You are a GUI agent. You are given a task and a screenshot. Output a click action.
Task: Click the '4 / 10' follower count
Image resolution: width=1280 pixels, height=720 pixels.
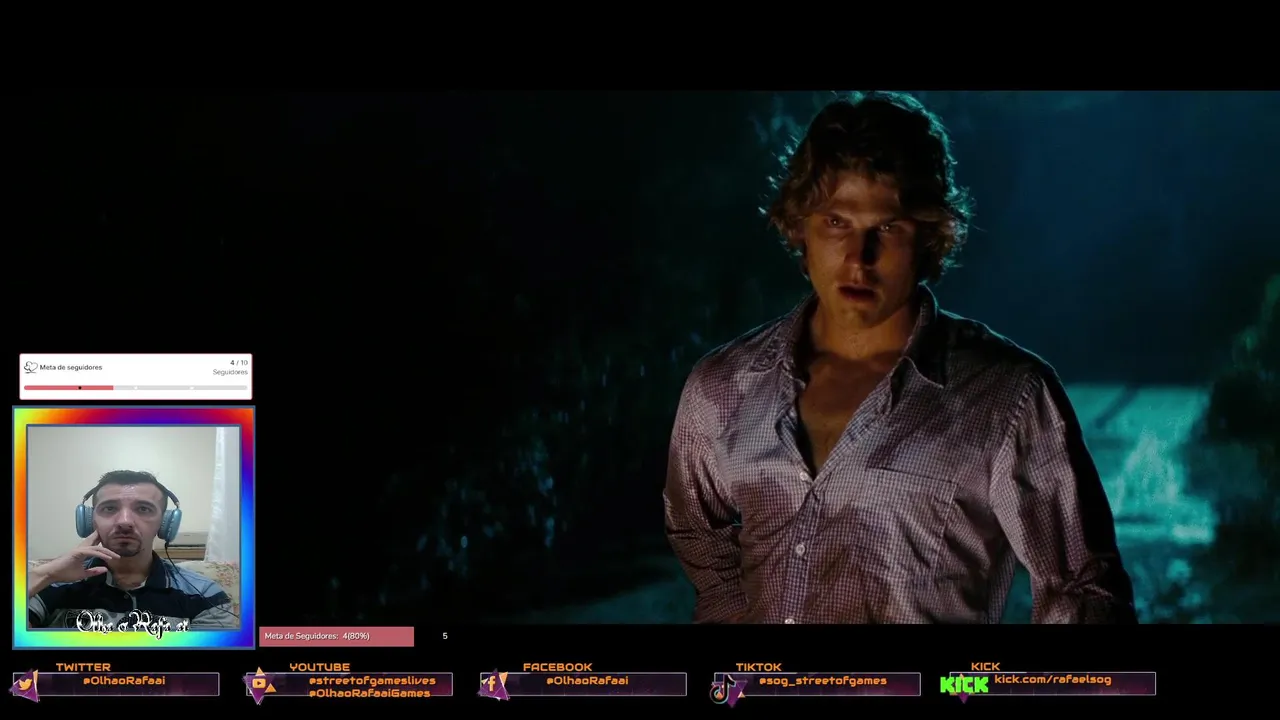[239, 363]
